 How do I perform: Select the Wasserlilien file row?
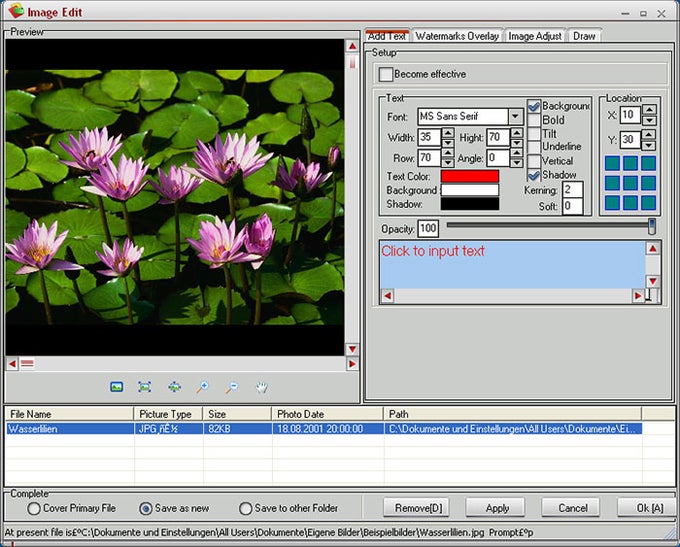point(324,429)
